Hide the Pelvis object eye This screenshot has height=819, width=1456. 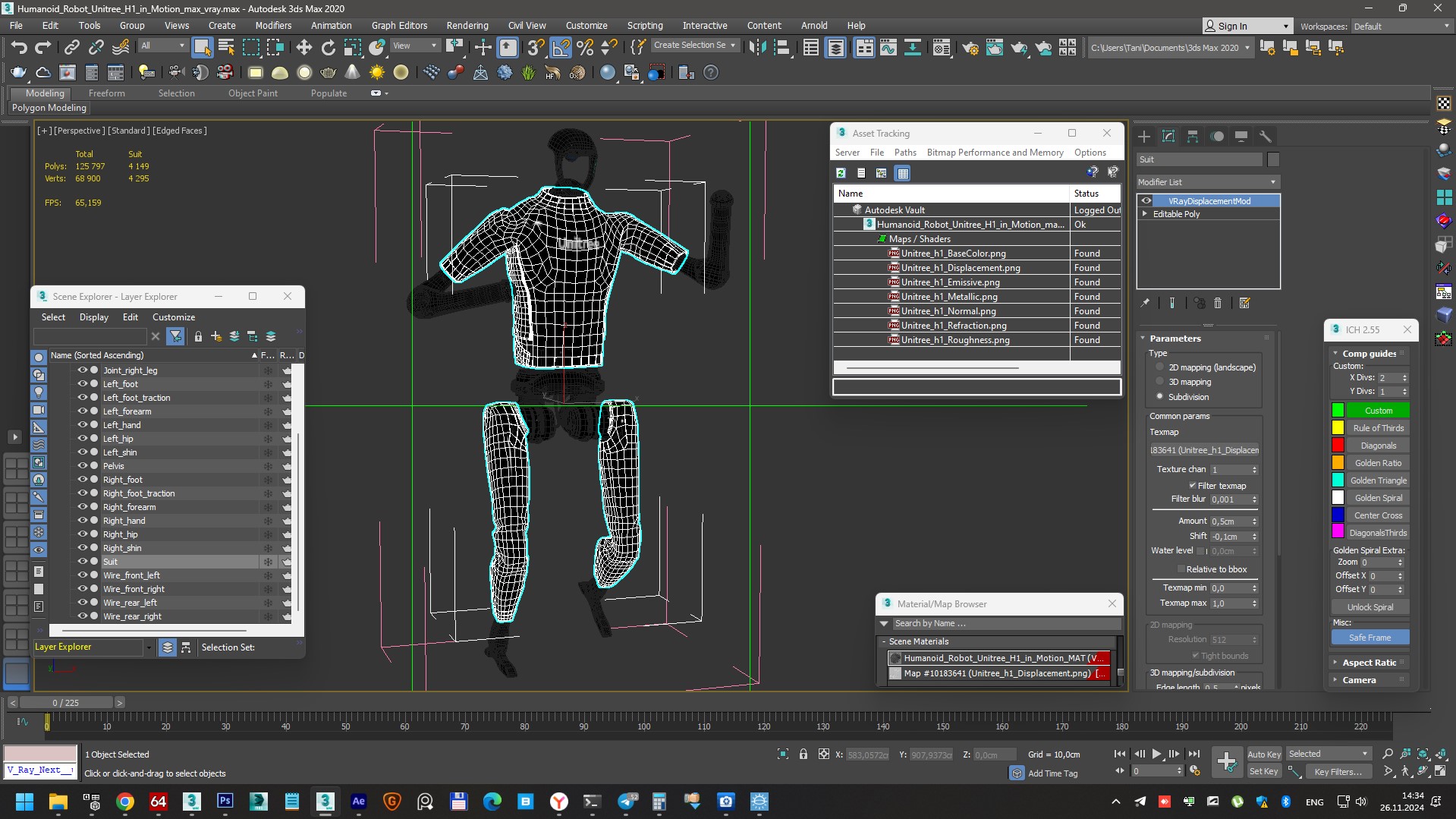click(x=83, y=466)
